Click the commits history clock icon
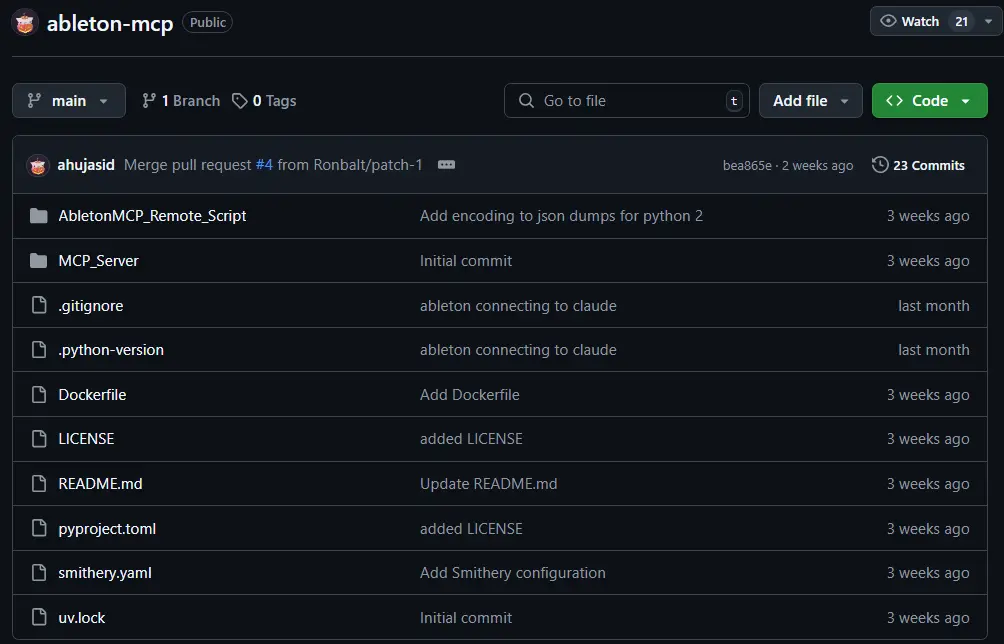 coord(880,165)
